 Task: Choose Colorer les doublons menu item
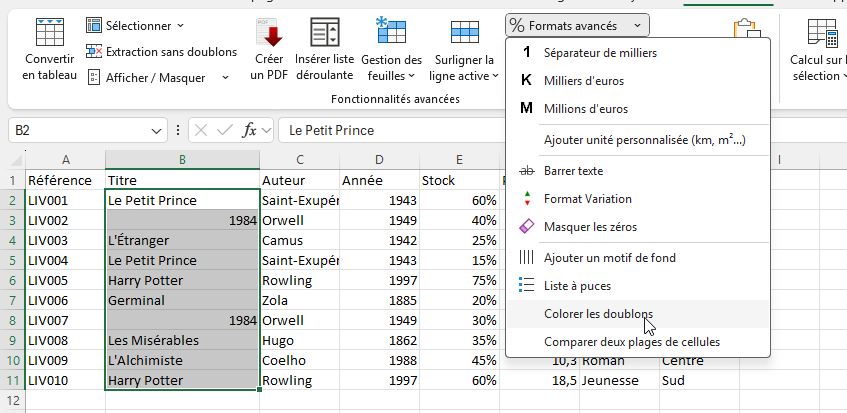click(638, 314)
